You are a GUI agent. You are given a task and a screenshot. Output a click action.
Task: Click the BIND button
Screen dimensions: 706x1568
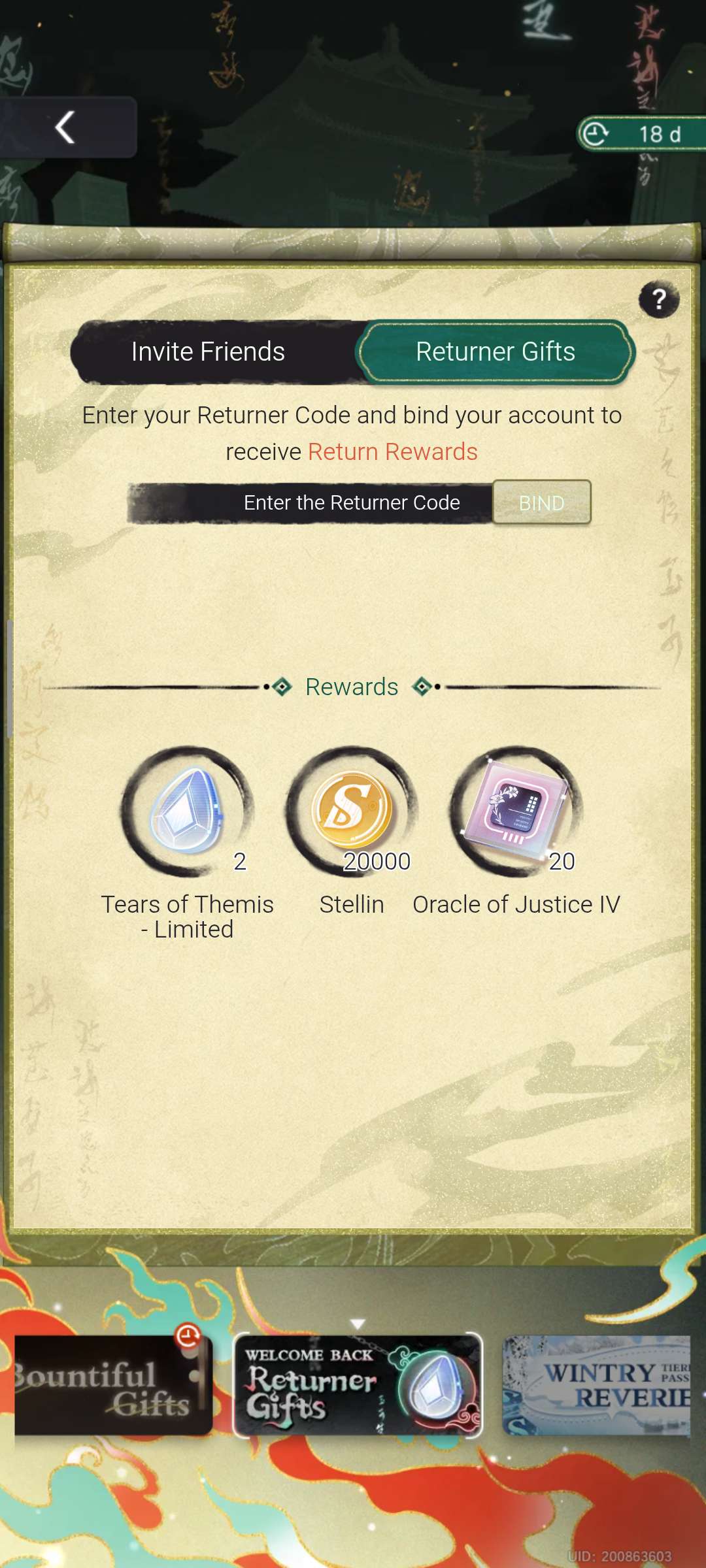click(541, 502)
